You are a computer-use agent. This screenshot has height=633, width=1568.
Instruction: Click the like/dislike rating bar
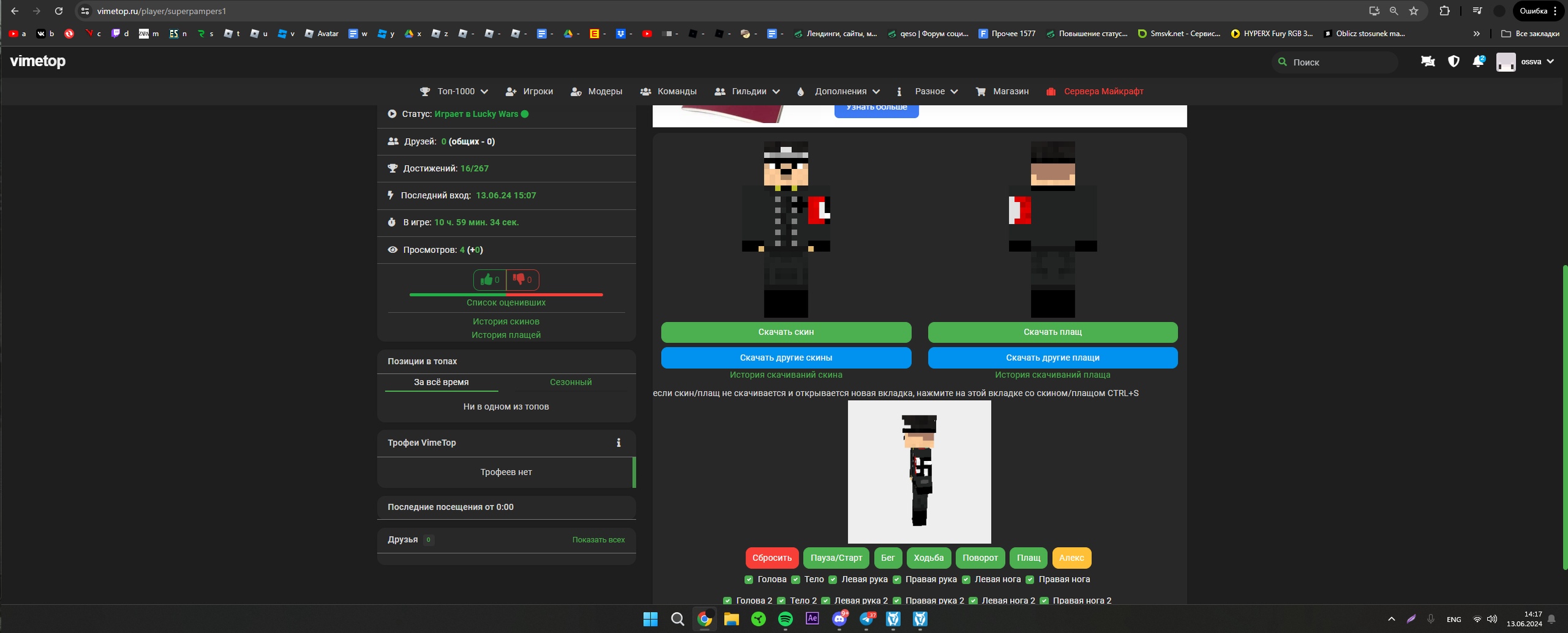tap(506, 294)
